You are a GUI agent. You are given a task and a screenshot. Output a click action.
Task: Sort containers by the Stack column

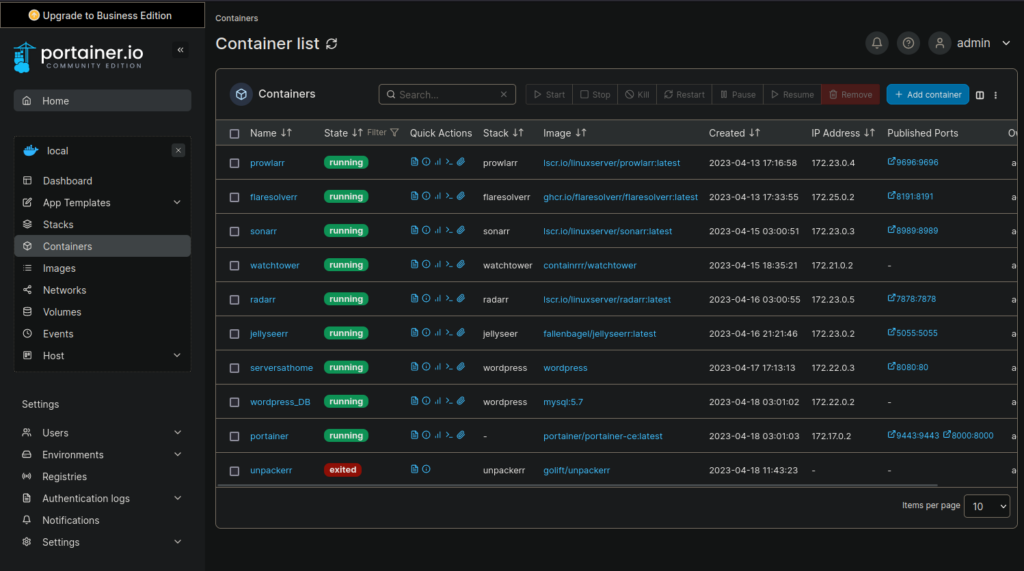coord(503,133)
